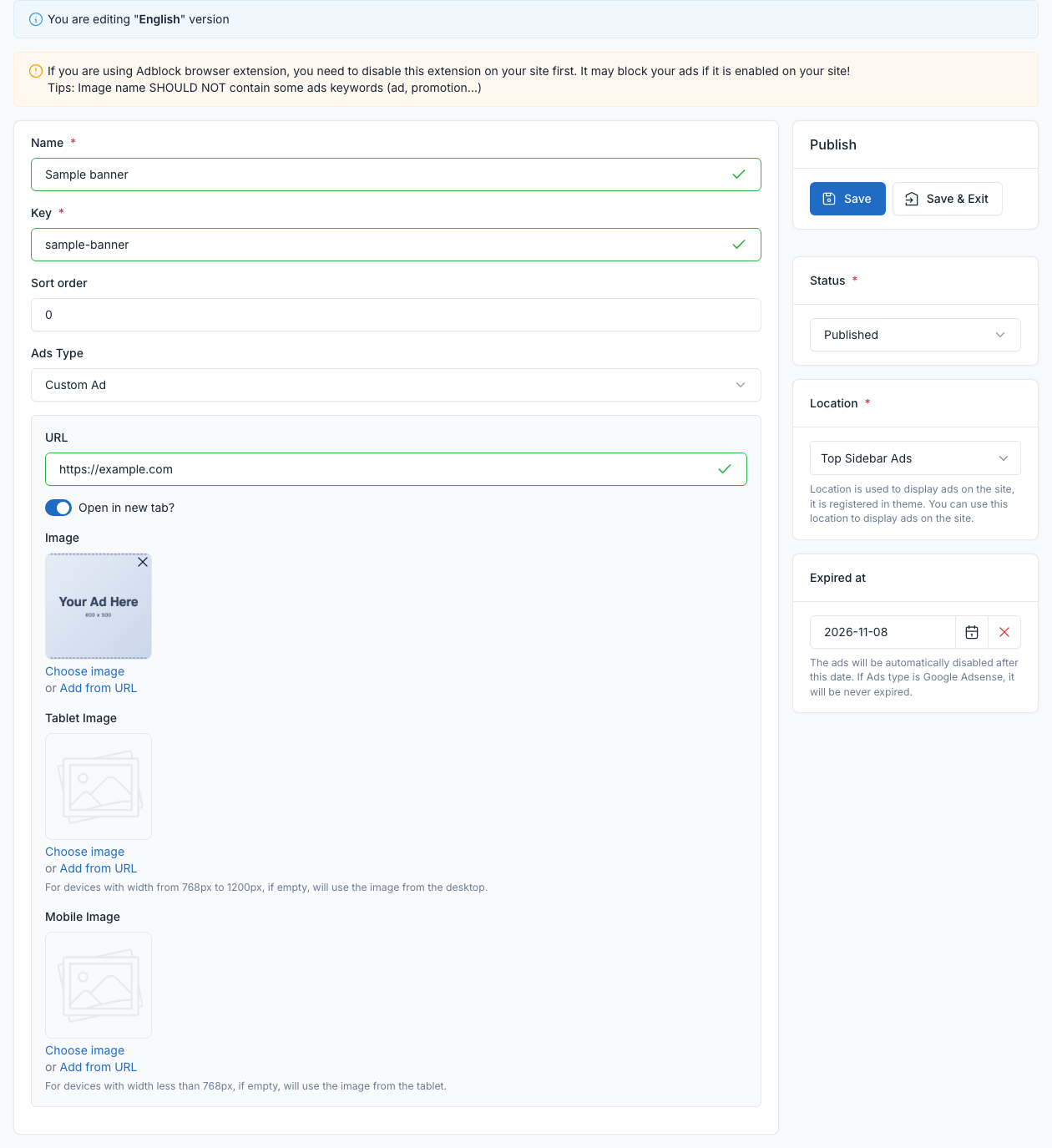This screenshot has width=1052, height=1148.
Task: Clear the expiry date with the red X
Action: pyautogui.click(x=1004, y=632)
